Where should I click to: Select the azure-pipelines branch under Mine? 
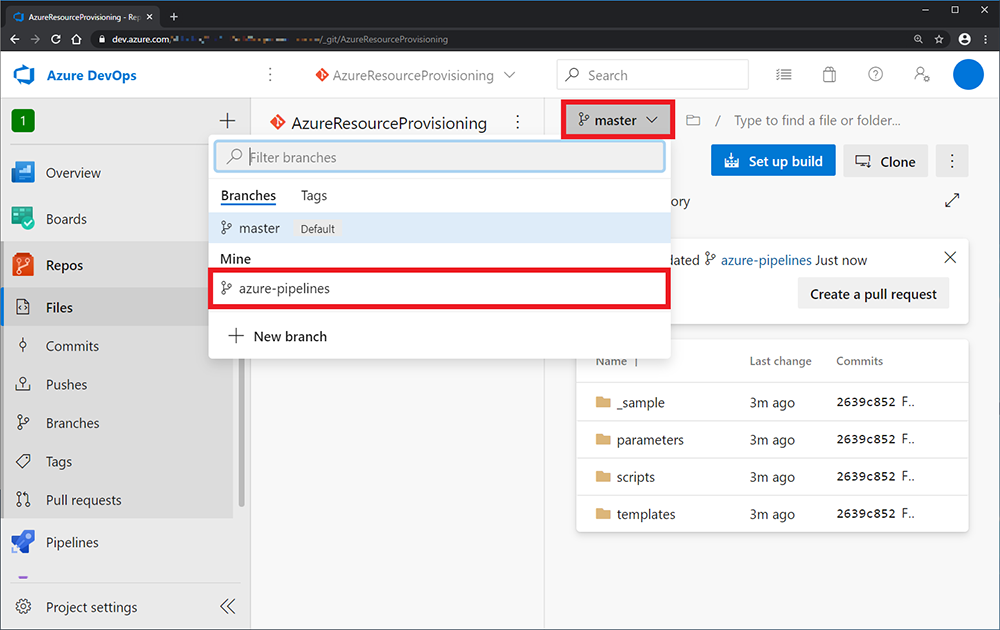(x=440, y=288)
